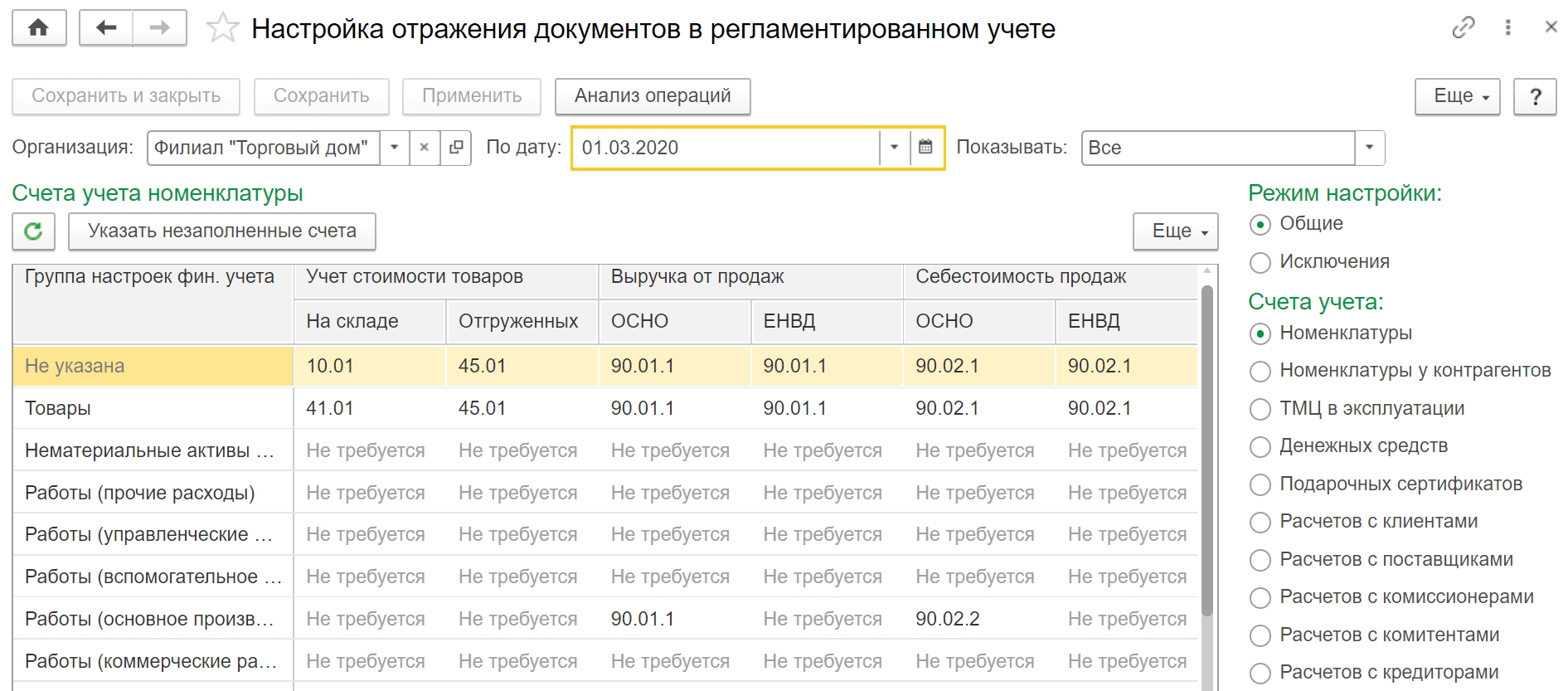Screen dimensions: 1568x691
Task: Click Указать незаполненные счета
Action: pos(222,231)
